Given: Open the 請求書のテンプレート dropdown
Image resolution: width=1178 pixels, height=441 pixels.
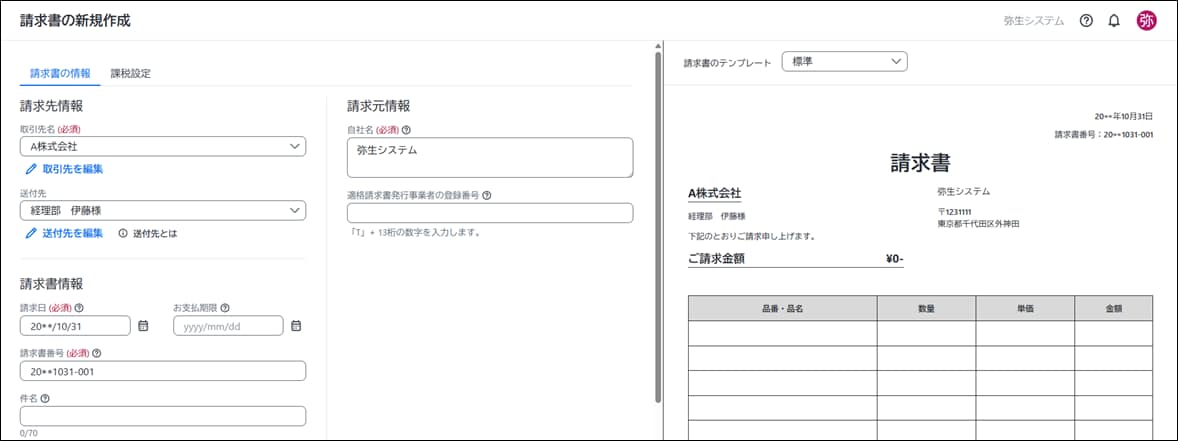Looking at the screenshot, I should pos(895,62).
